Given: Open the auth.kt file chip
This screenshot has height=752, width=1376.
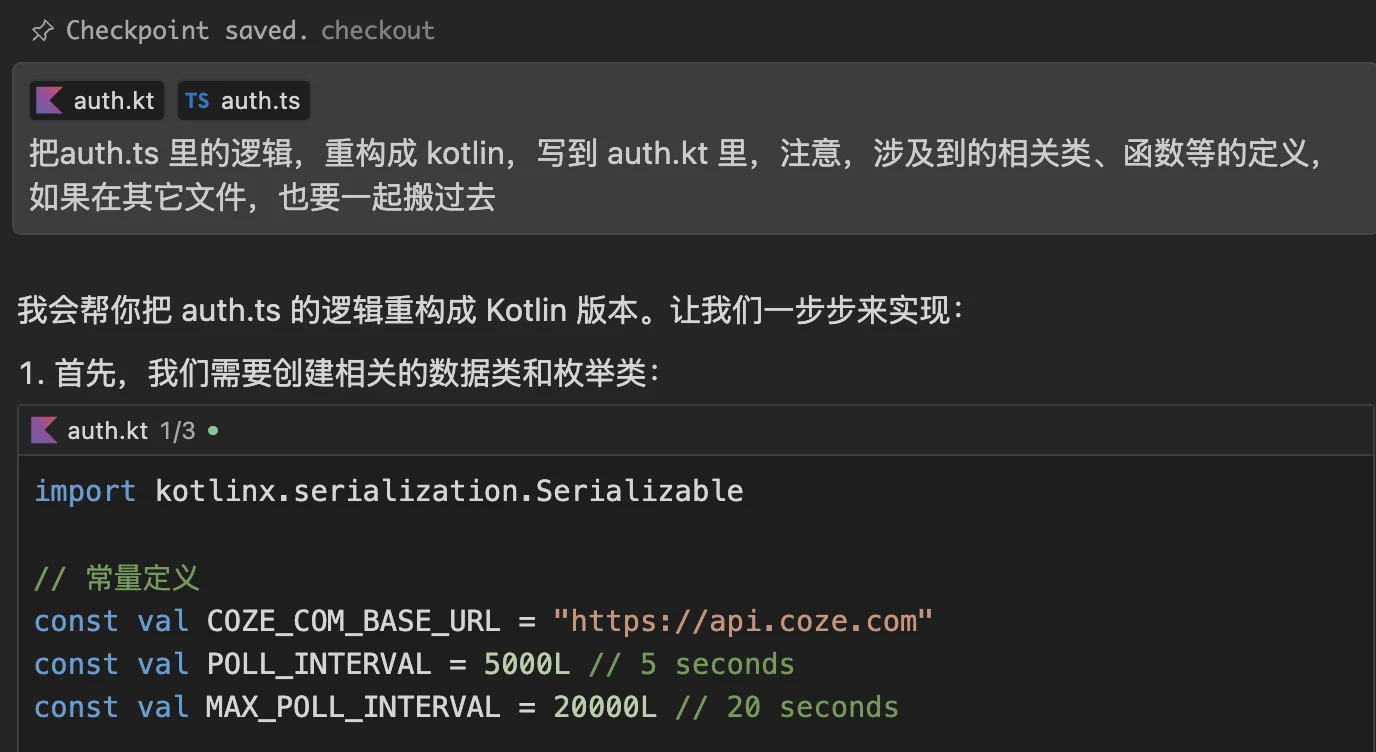Looking at the screenshot, I should (x=113, y=100).
